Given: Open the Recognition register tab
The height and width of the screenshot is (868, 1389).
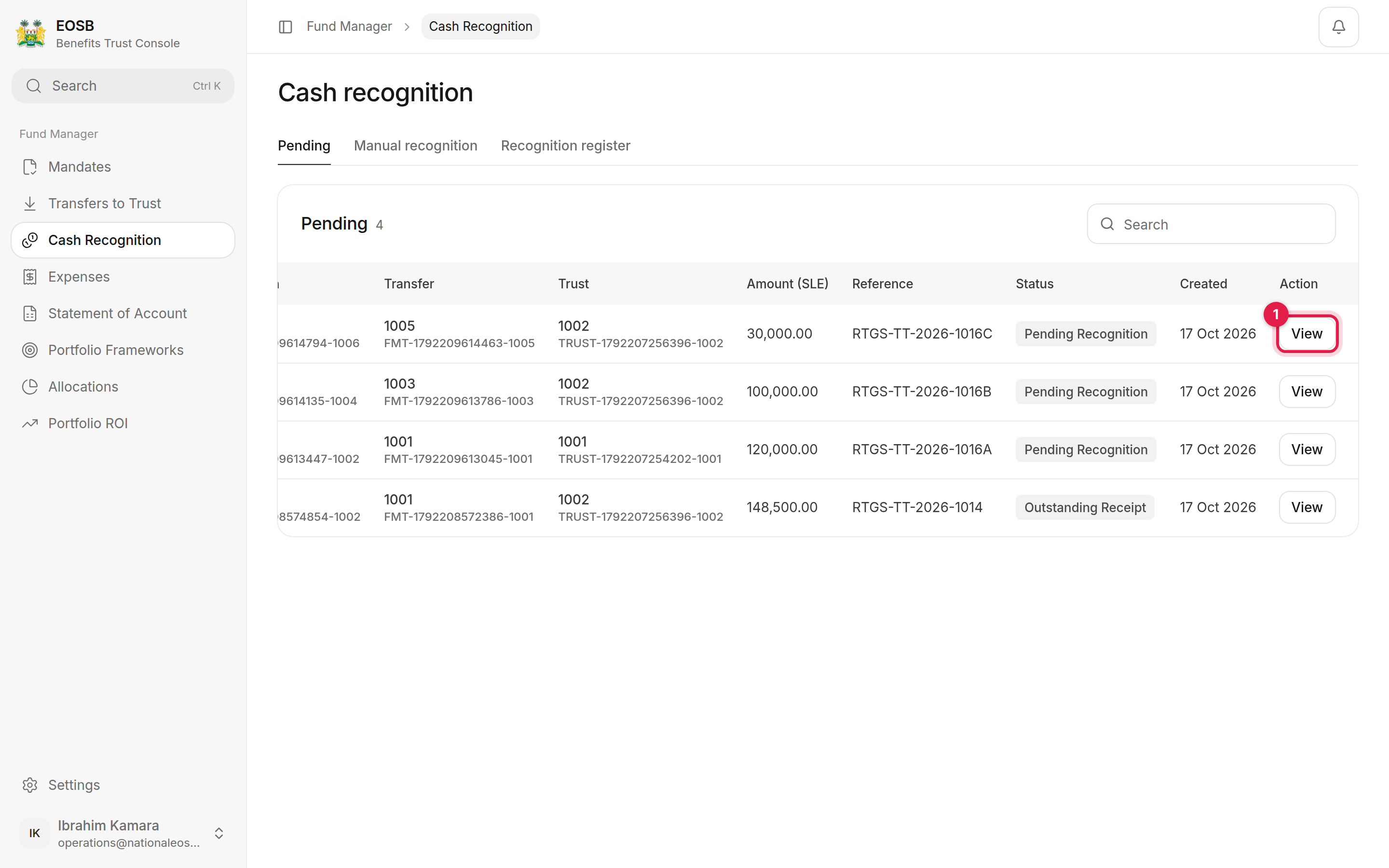Looking at the screenshot, I should [x=565, y=146].
